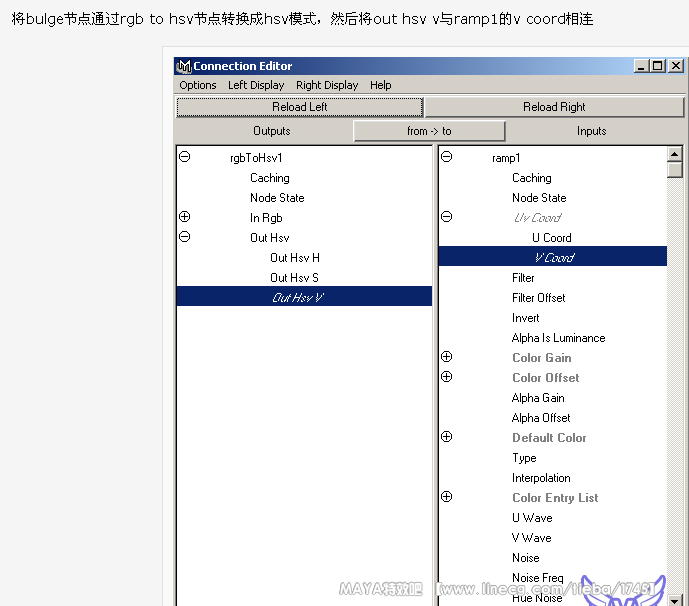
Task: Collapse the ramp1 node tree
Action: coord(446,157)
